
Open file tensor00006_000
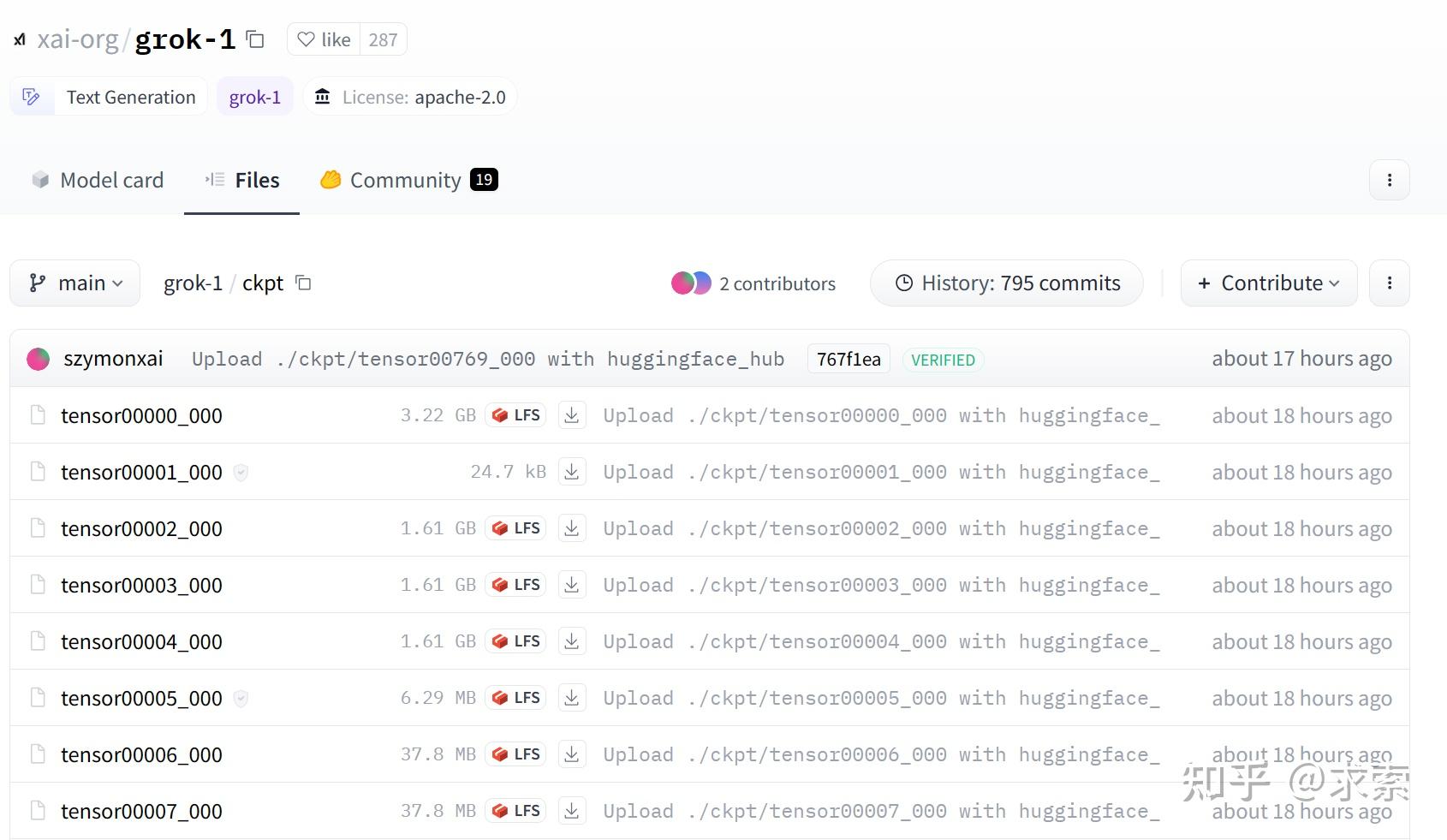(x=141, y=754)
